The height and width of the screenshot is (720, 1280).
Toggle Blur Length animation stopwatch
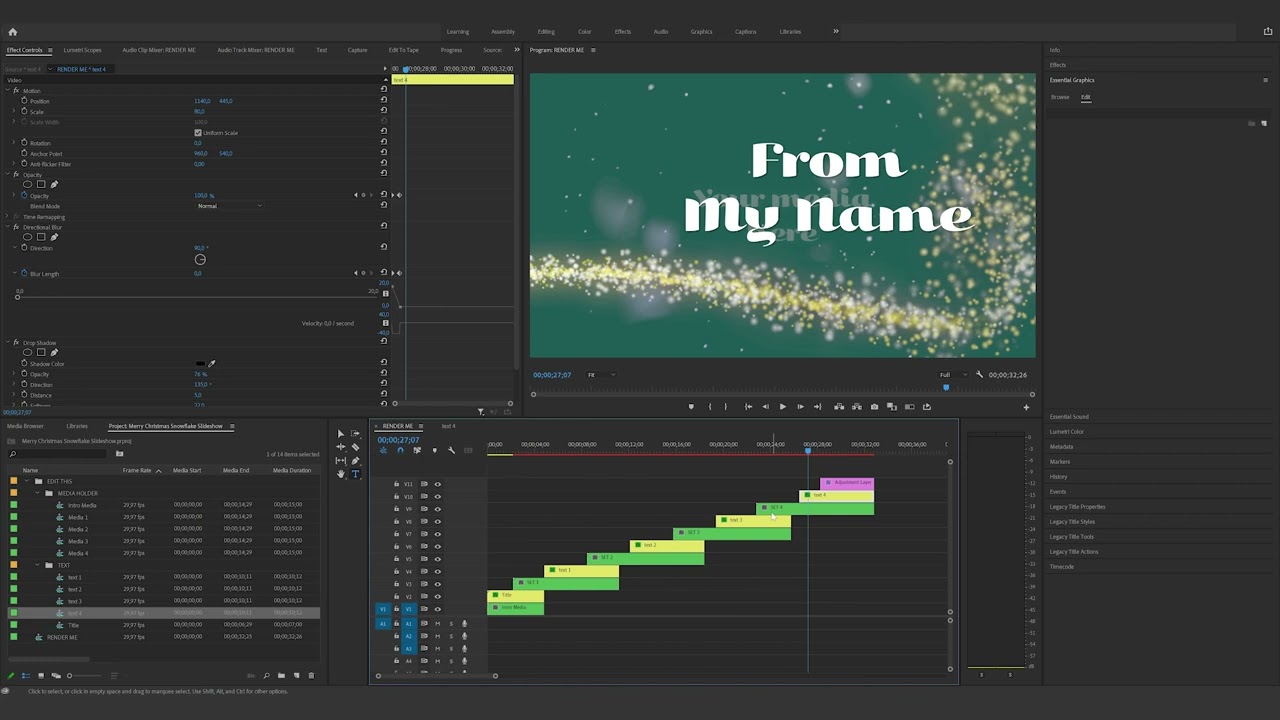(x=24, y=273)
